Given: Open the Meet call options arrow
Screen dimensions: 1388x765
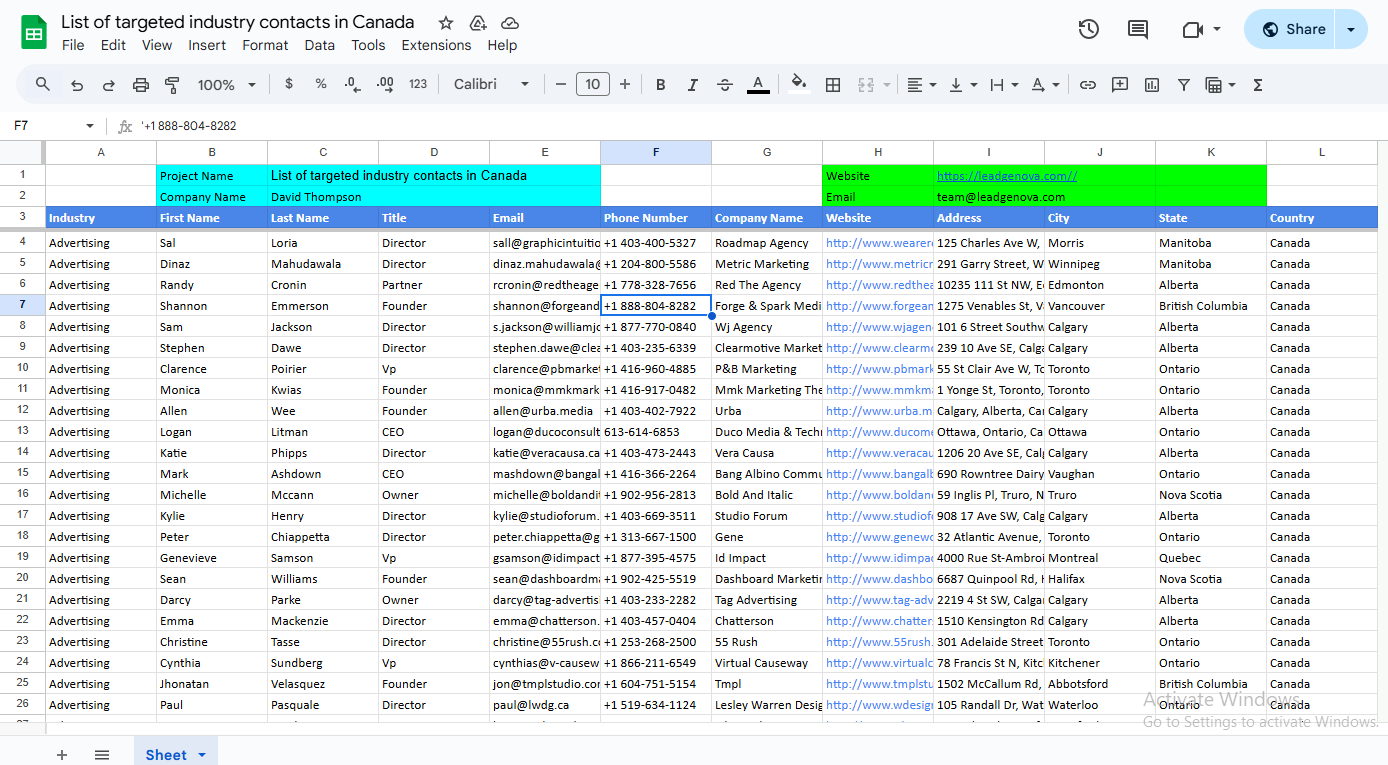Looking at the screenshot, I should [x=1217, y=29].
